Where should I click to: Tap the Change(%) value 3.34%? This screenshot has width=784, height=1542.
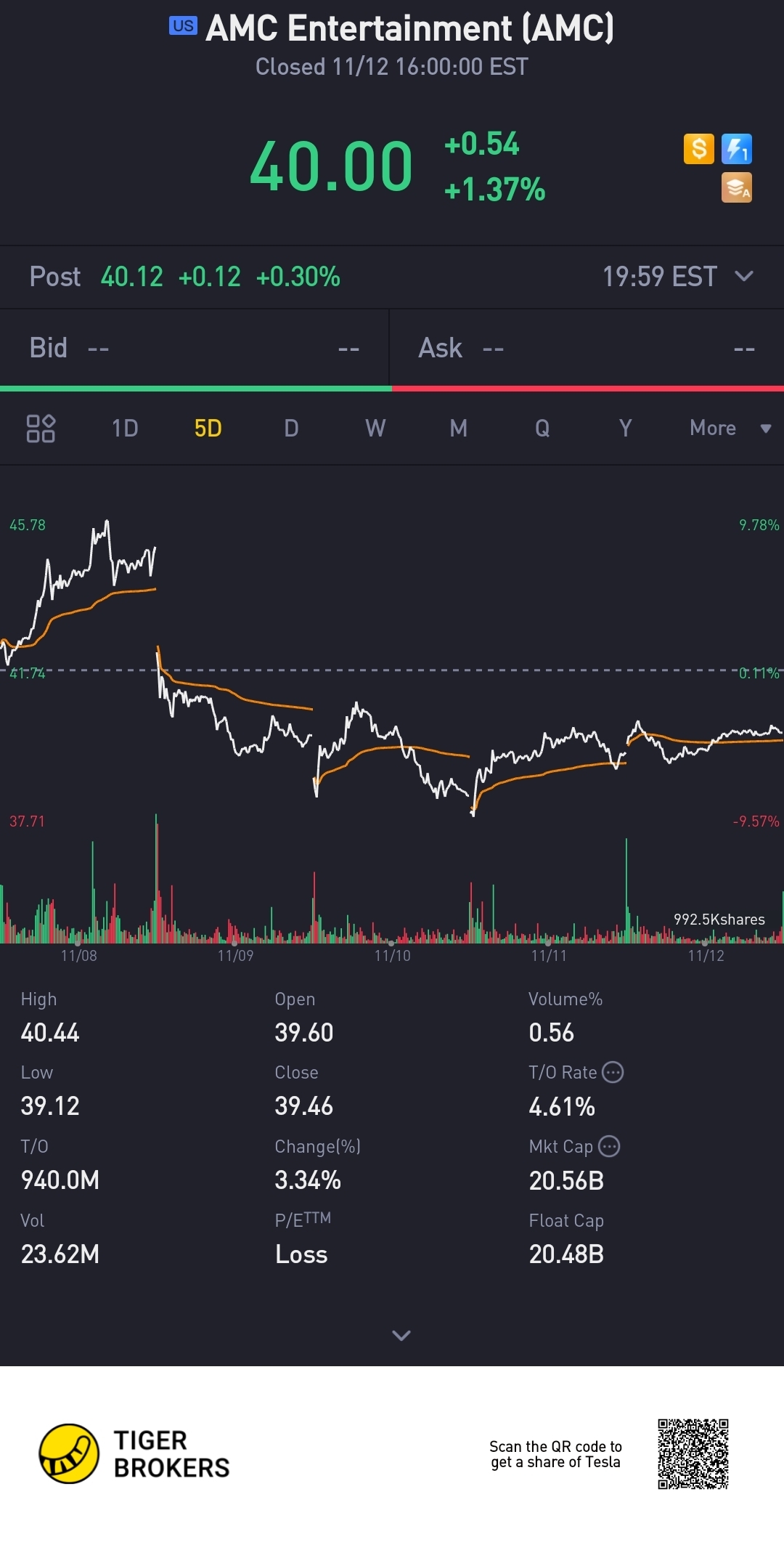pos(308,1180)
